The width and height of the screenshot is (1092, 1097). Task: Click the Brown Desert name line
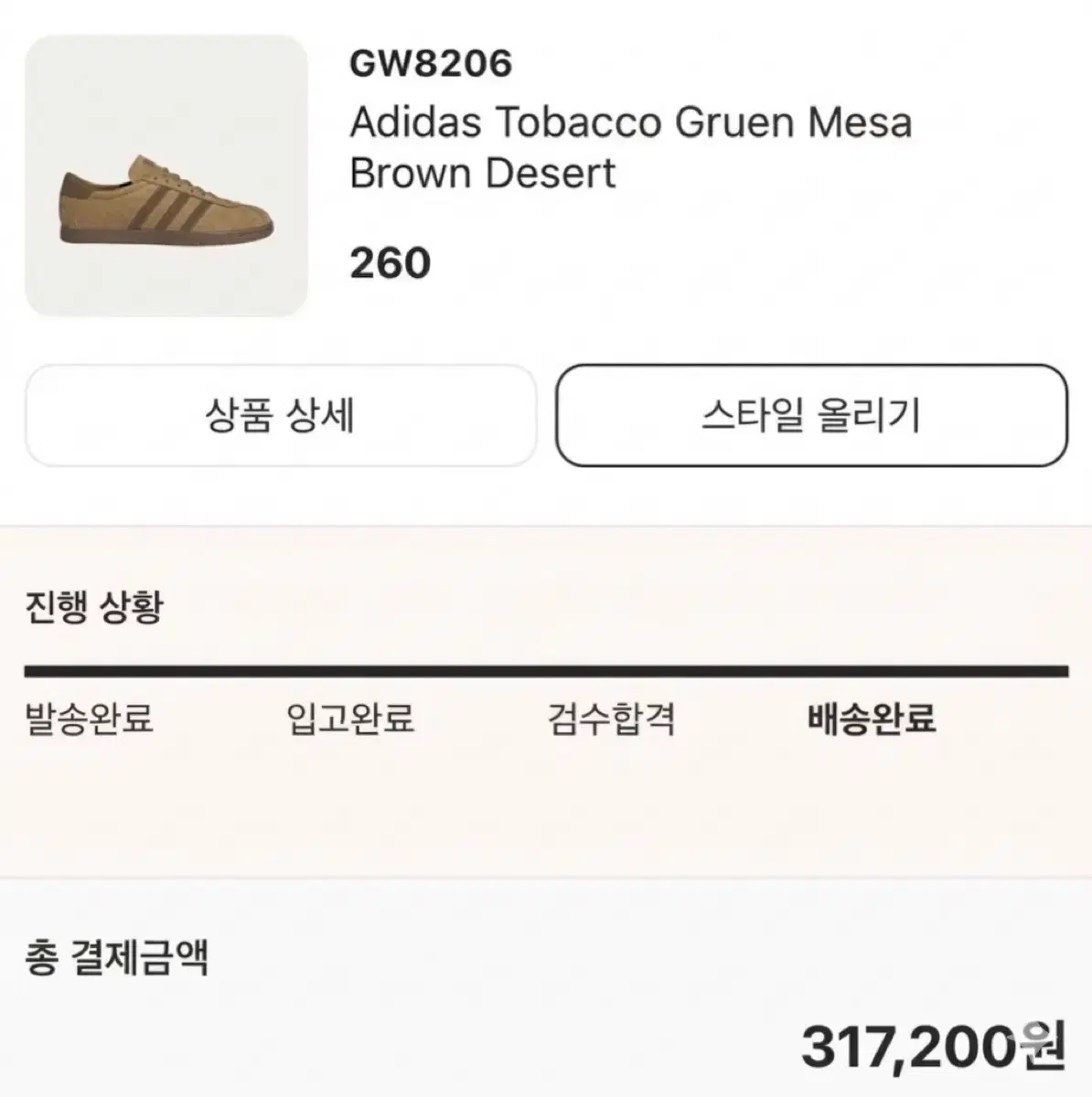tap(483, 173)
